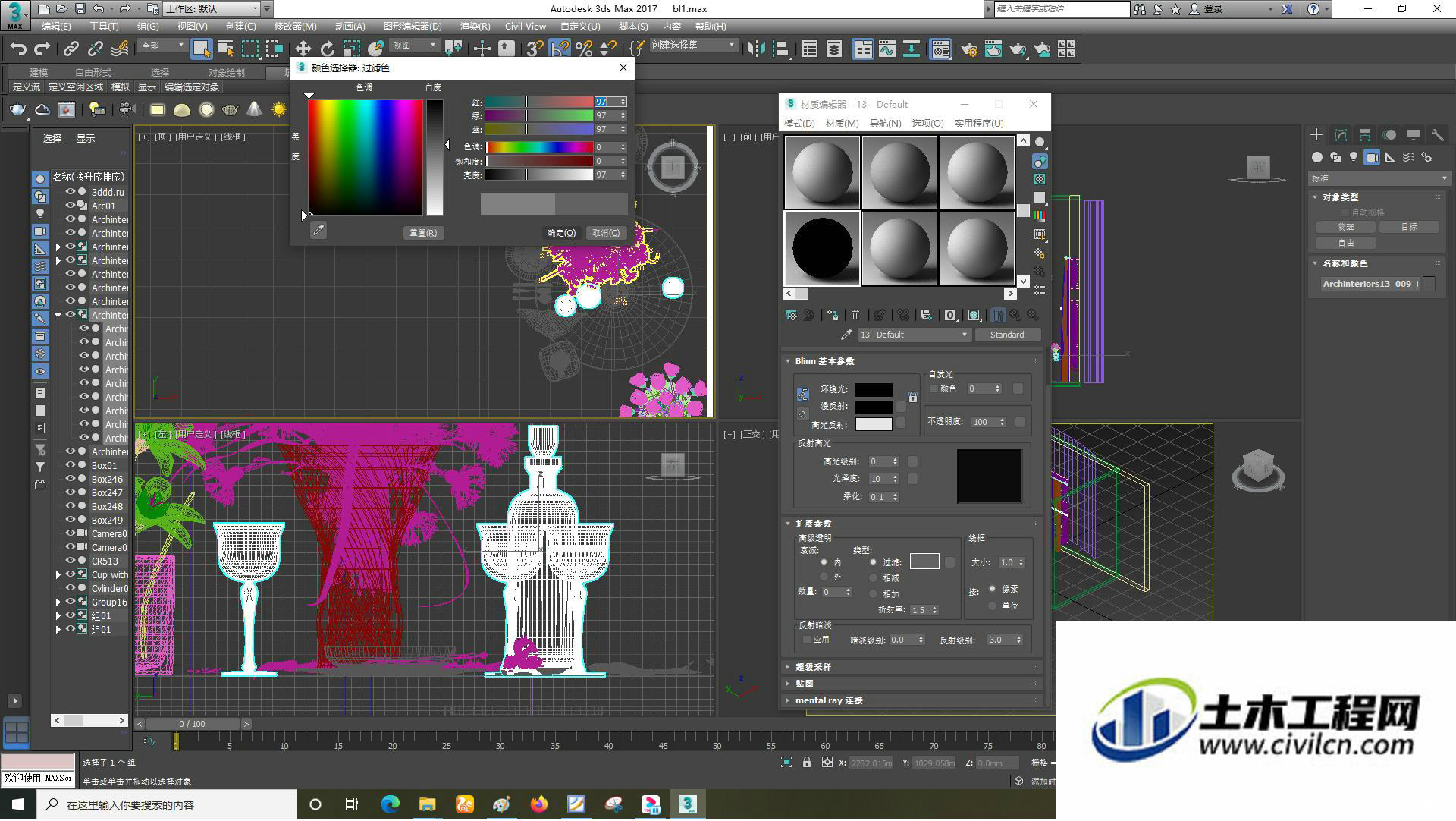Image resolution: width=1456 pixels, height=821 pixels.
Task: Expand the 超级采样 rollout
Action: coord(913,667)
